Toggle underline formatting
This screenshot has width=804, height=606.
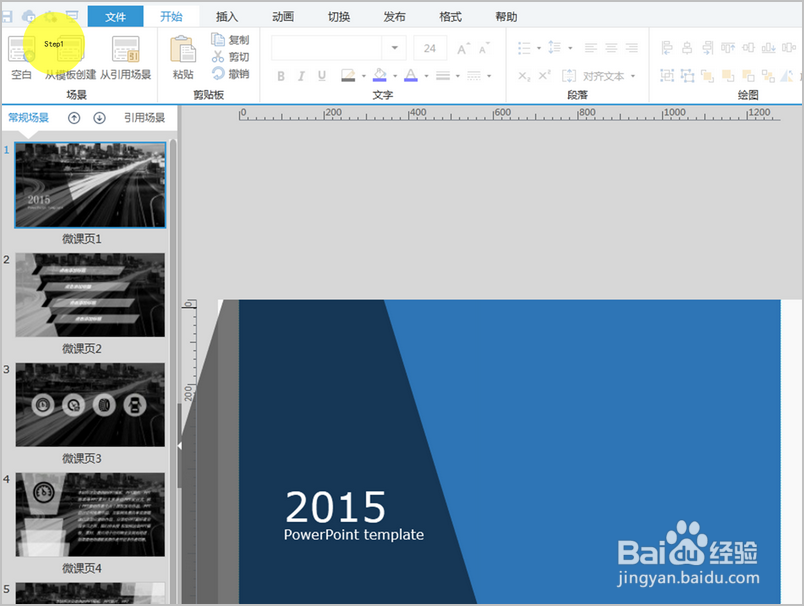(321, 76)
